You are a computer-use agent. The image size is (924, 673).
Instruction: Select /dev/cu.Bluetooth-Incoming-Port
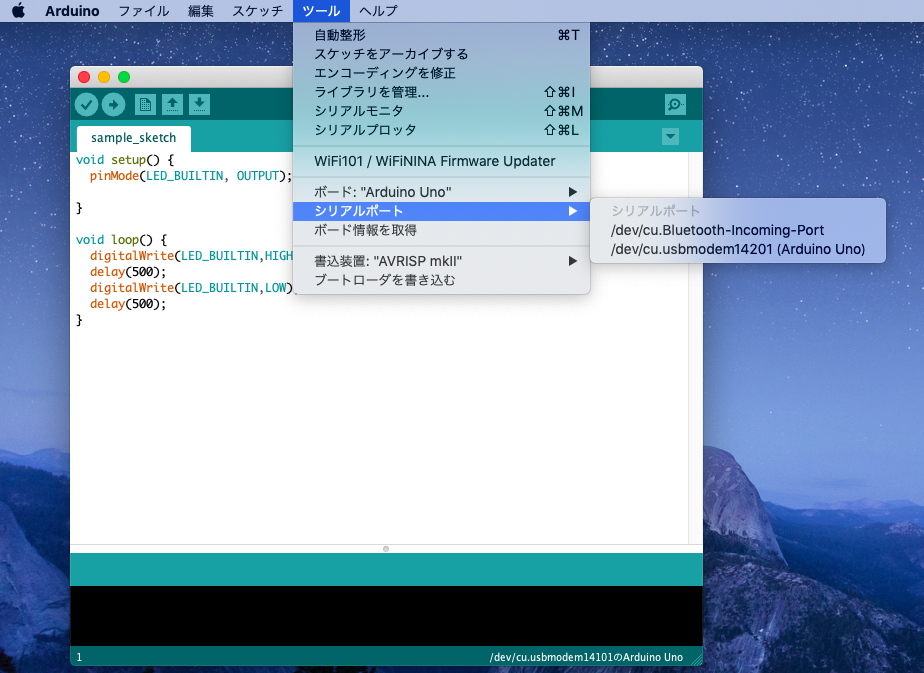pyautogui.click(x=738, y=230)
